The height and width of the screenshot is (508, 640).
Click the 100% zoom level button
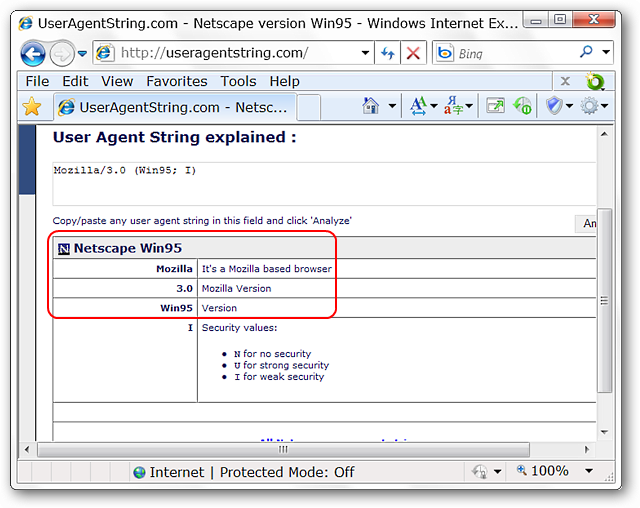pyautogui.click(x=543, y=471)
